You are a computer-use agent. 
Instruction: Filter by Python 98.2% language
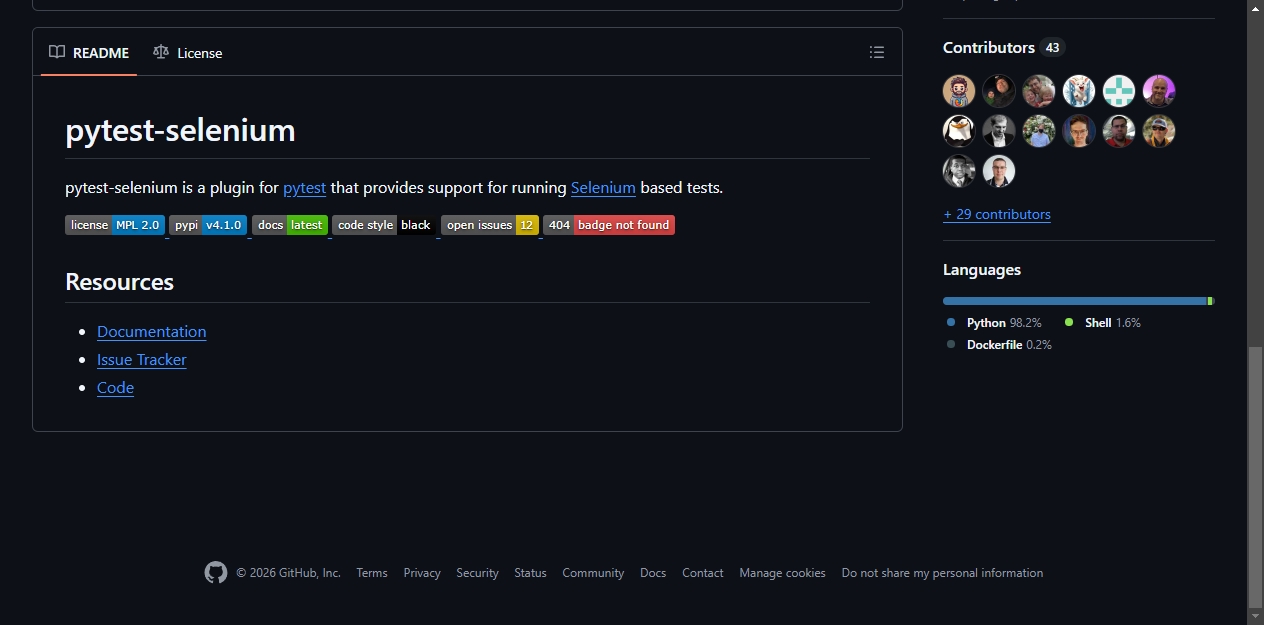click(x=994, y=323)
